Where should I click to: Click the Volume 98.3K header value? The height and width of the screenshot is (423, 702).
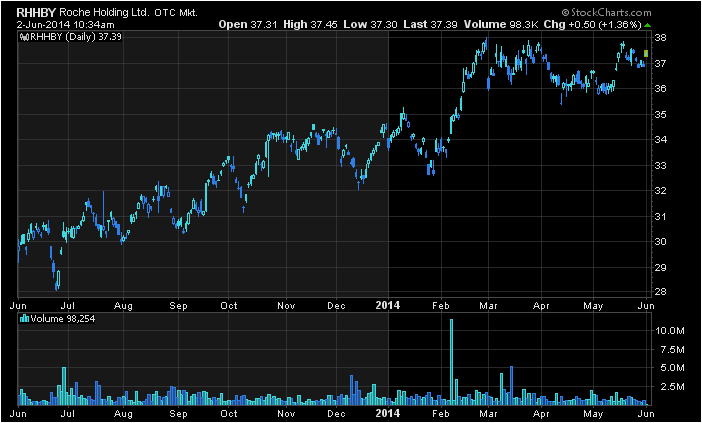click(x=501, y=25)
